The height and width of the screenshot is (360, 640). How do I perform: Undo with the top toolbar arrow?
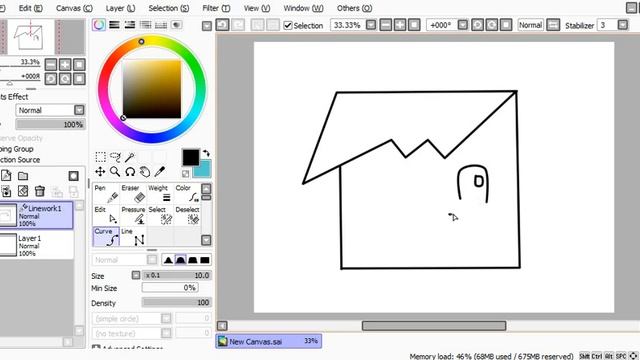coord(222,25)
